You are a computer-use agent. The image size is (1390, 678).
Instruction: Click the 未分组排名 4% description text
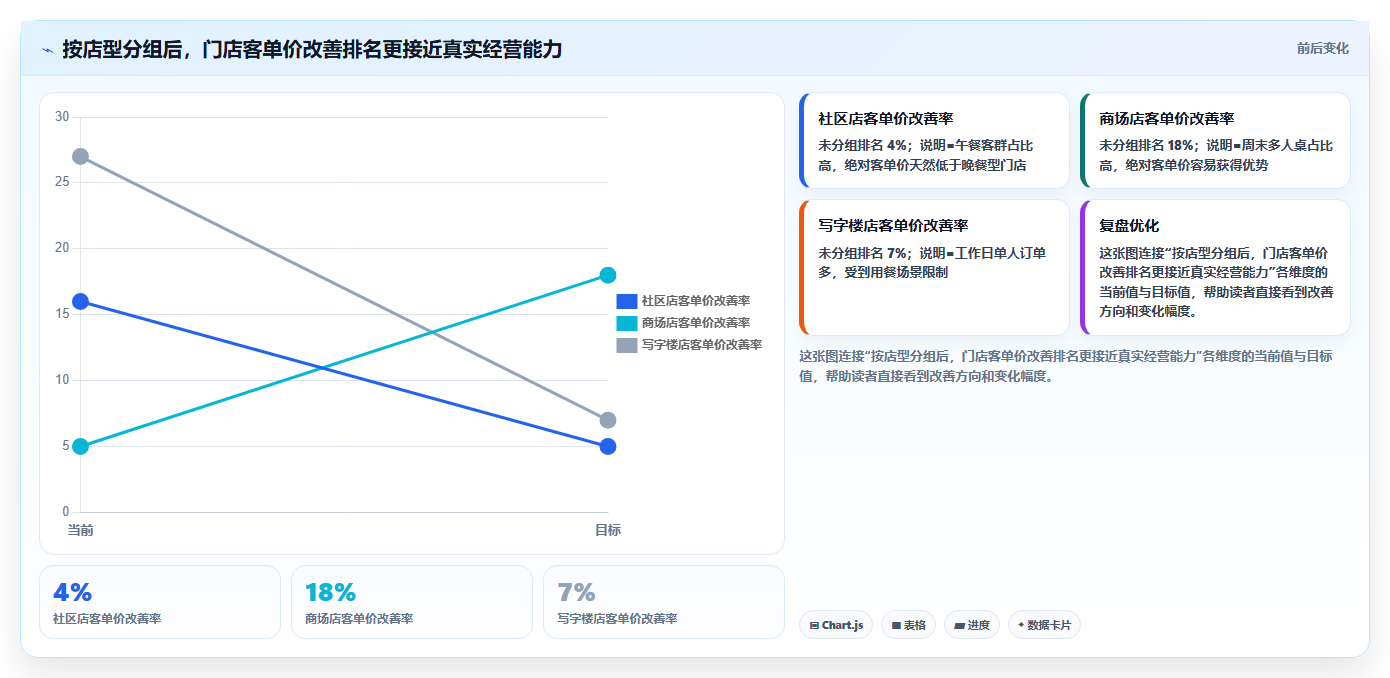tap(926, 155)
